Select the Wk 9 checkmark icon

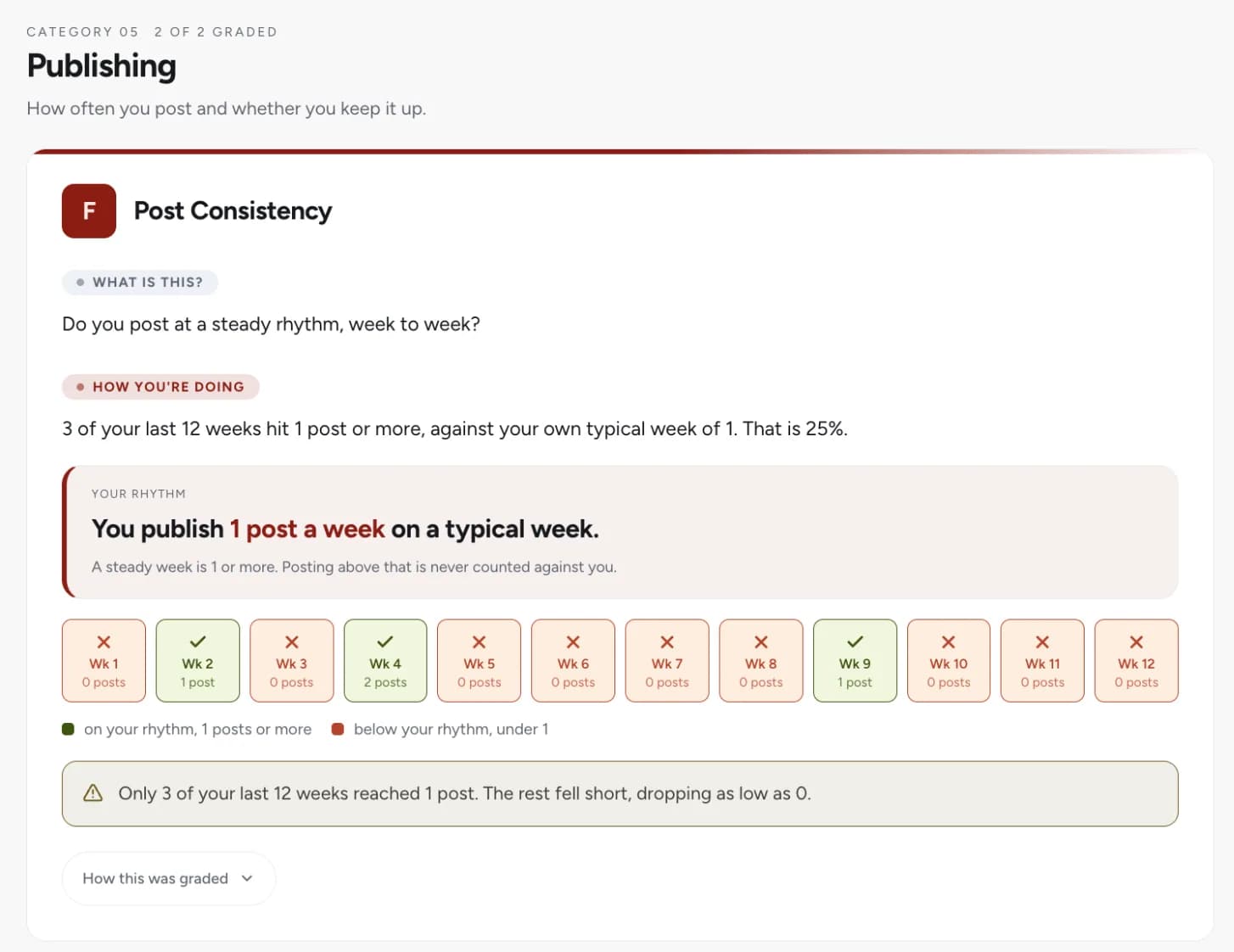(855, 642)
